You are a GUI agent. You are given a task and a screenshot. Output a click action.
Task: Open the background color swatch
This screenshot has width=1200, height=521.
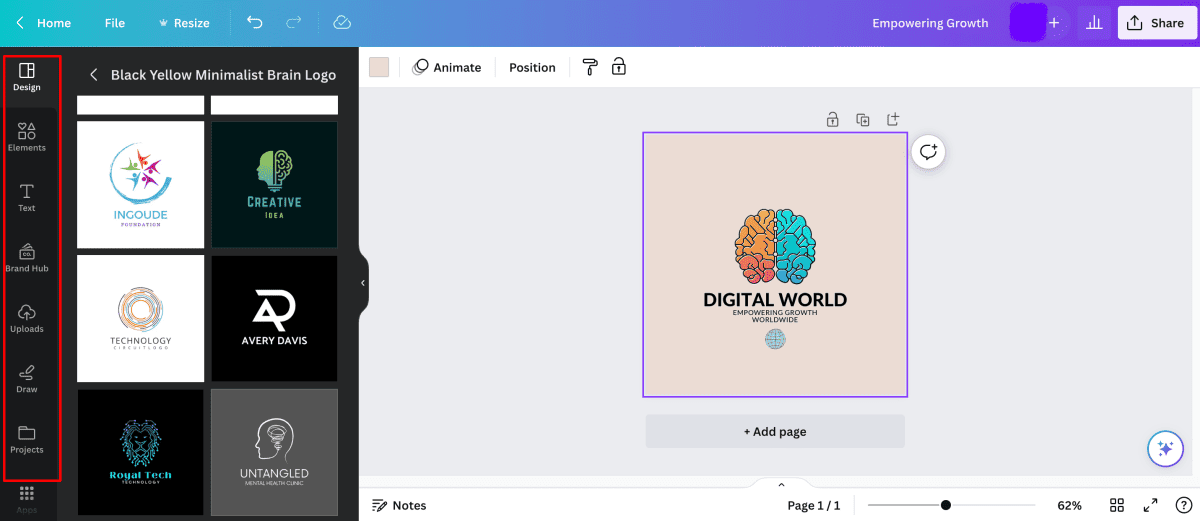(x=379, y=67)
